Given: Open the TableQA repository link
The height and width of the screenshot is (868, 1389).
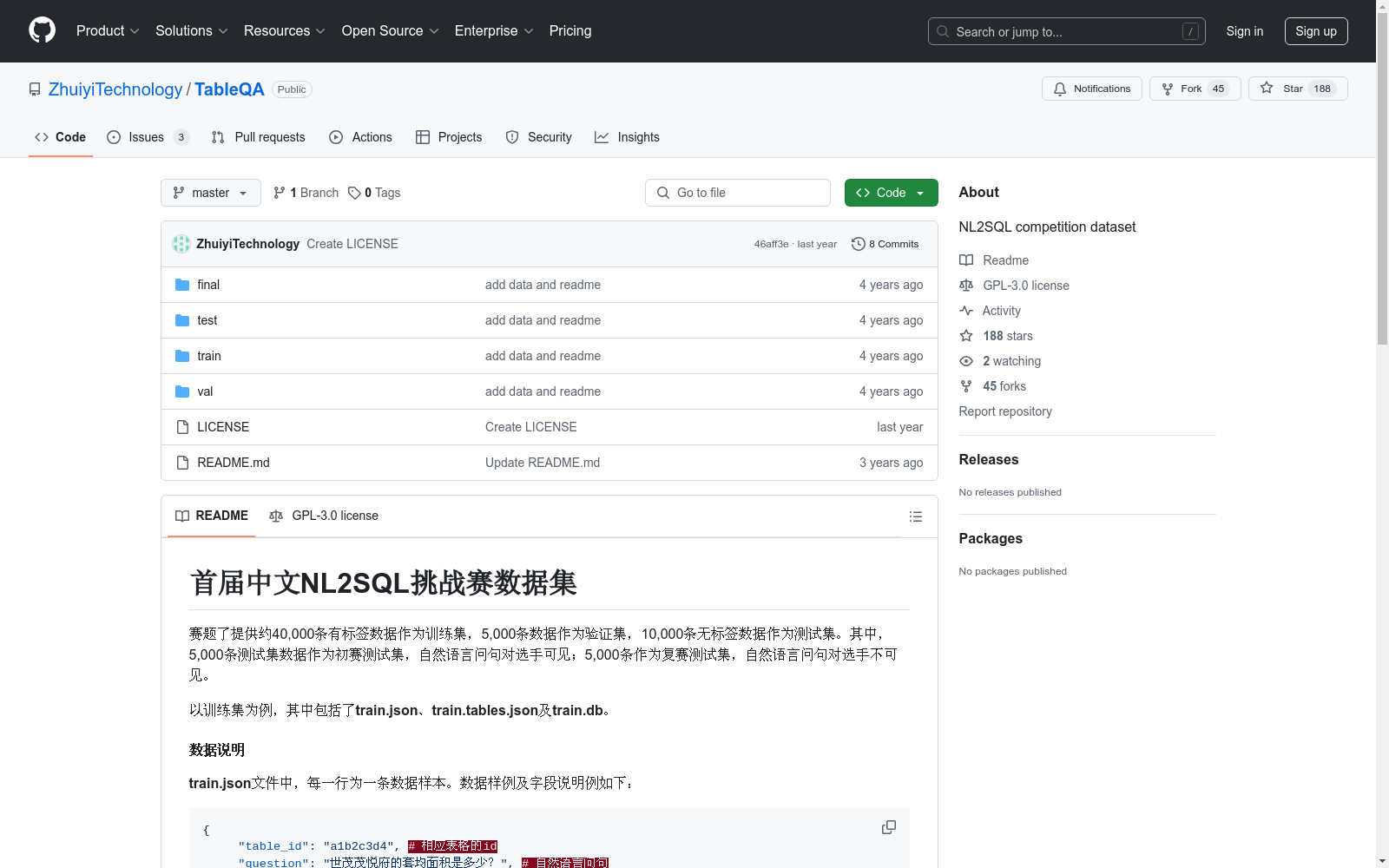Looking at the screenshot, I should [229, 89].
